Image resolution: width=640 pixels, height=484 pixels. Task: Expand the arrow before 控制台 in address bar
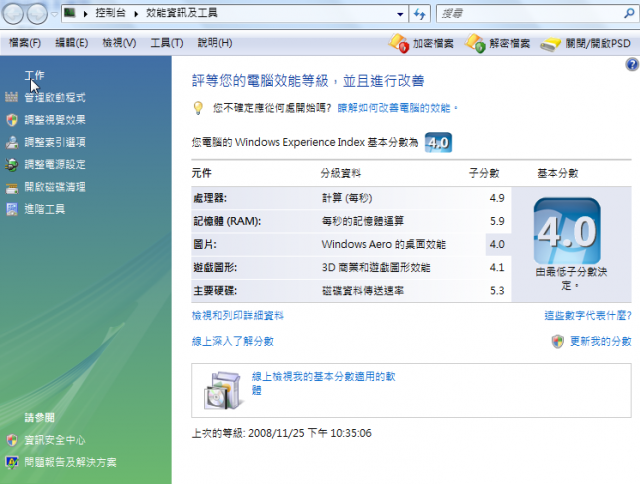85,14
